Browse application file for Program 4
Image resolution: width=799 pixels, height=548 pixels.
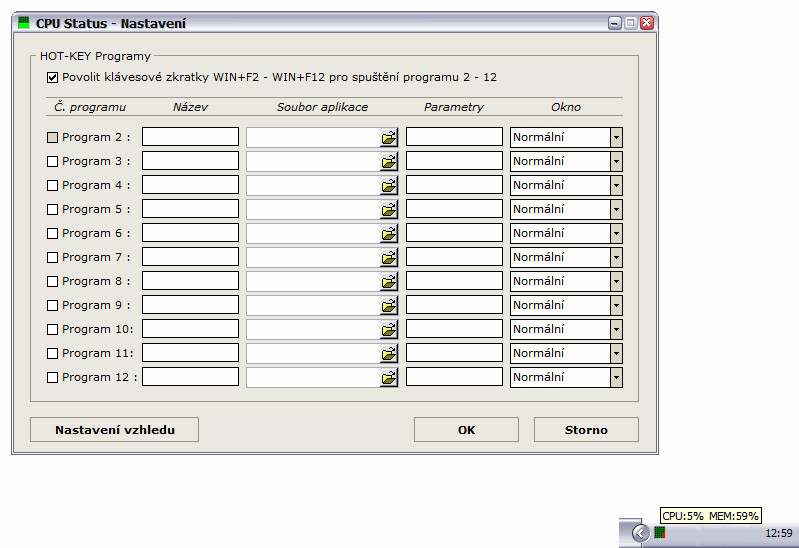389,186
